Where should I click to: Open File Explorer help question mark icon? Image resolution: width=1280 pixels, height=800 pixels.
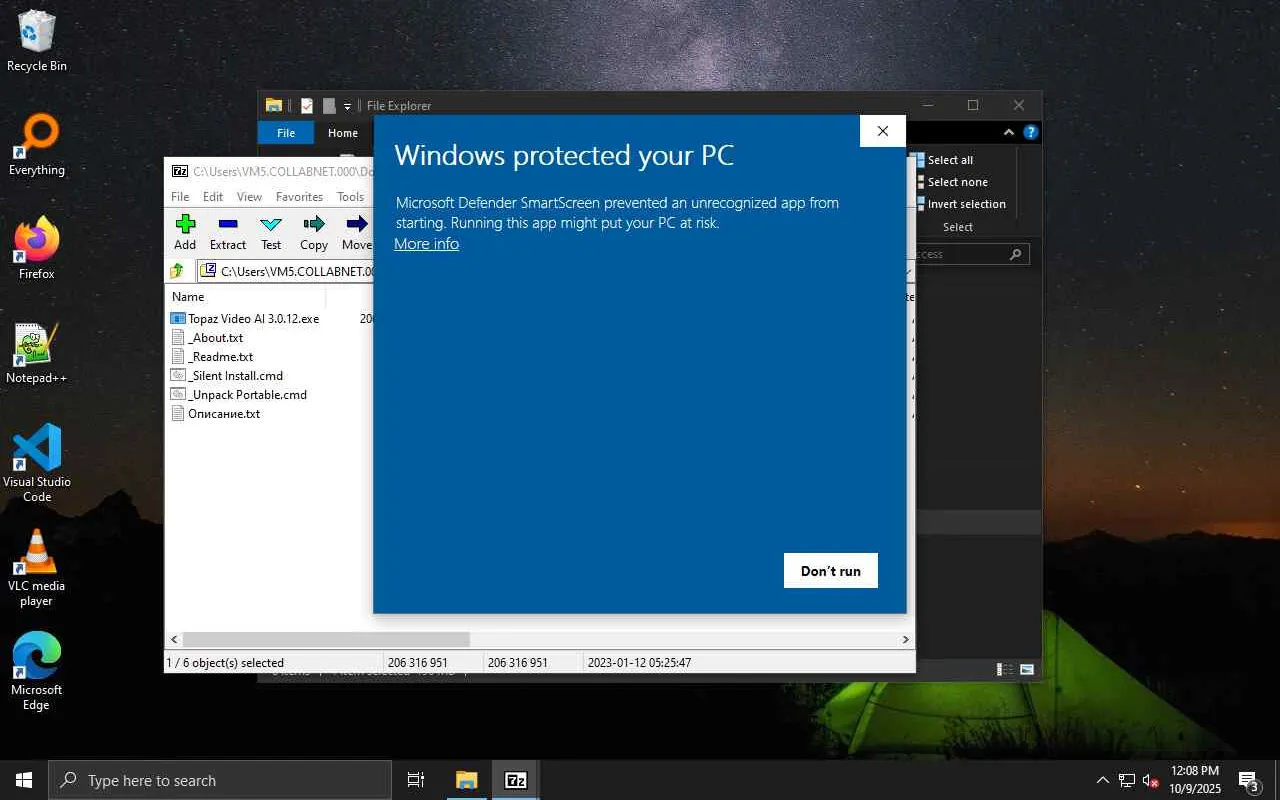click(1030, 132)
